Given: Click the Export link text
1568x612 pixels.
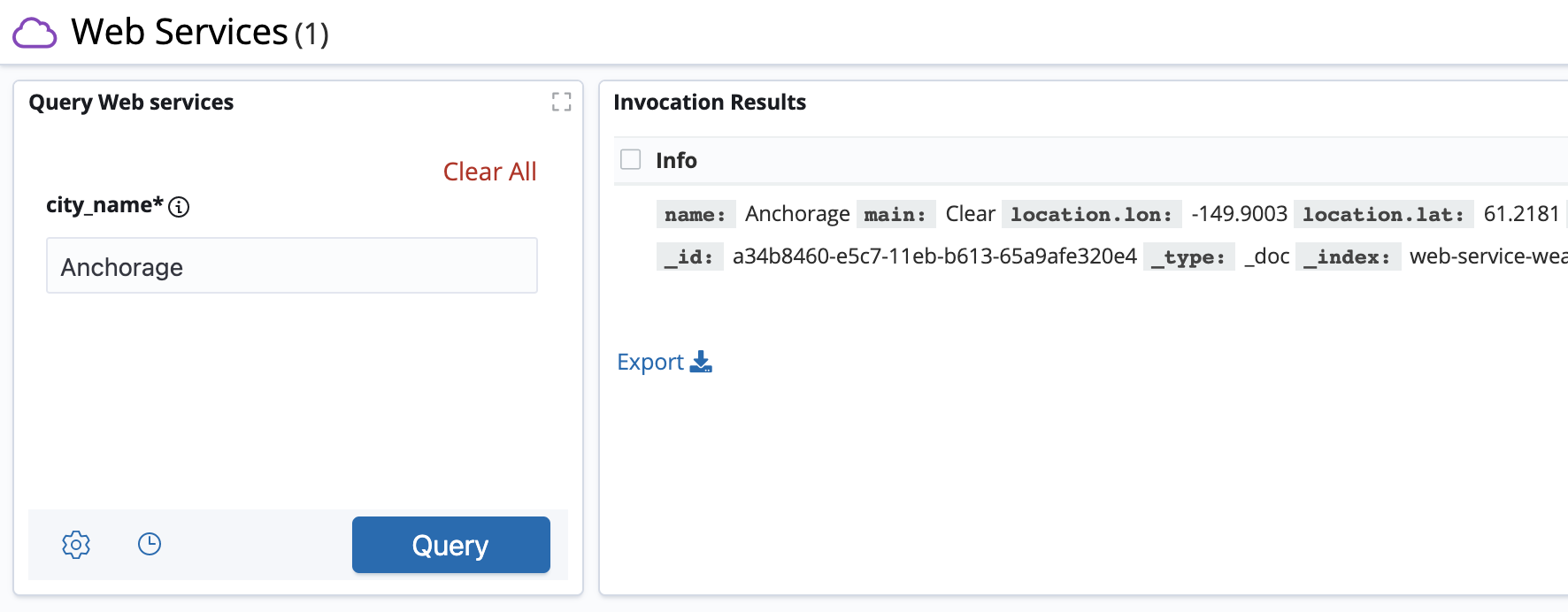Looking at the screenshot, I should [649, 362].
